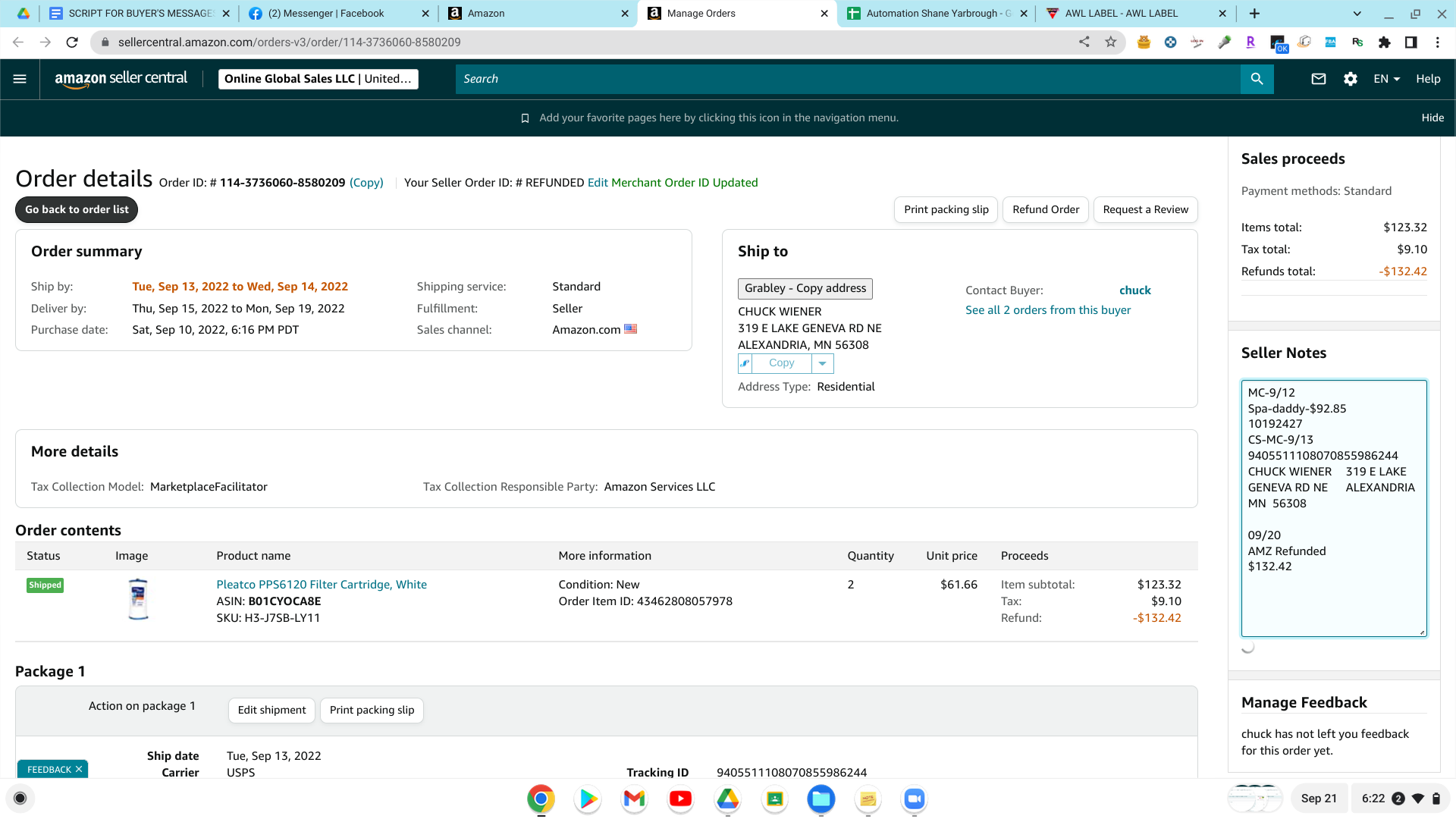Open the EN language dropdown

1387,79
